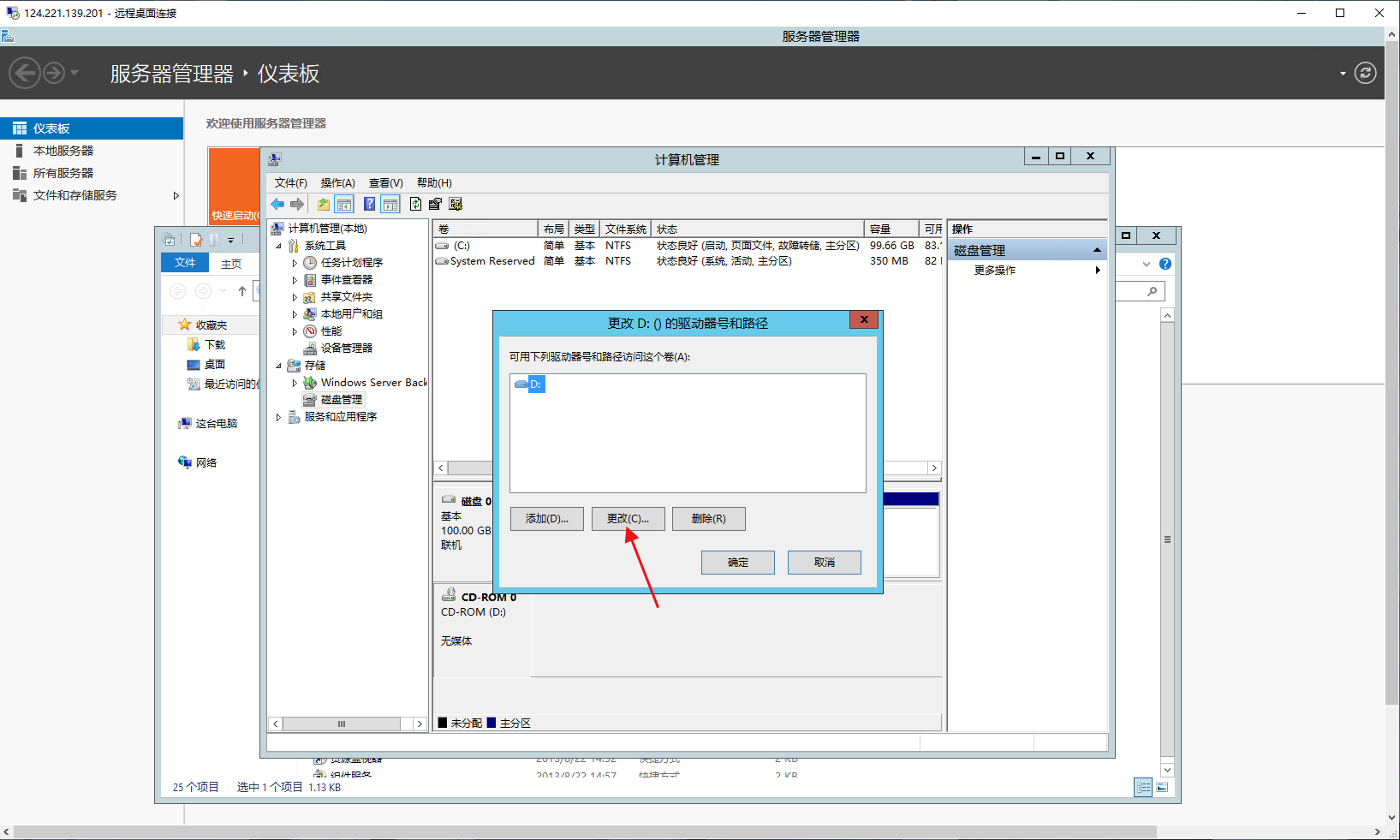
Task: Select 本地服务器 in Server Manager sidebar
Action: point(63,151)
